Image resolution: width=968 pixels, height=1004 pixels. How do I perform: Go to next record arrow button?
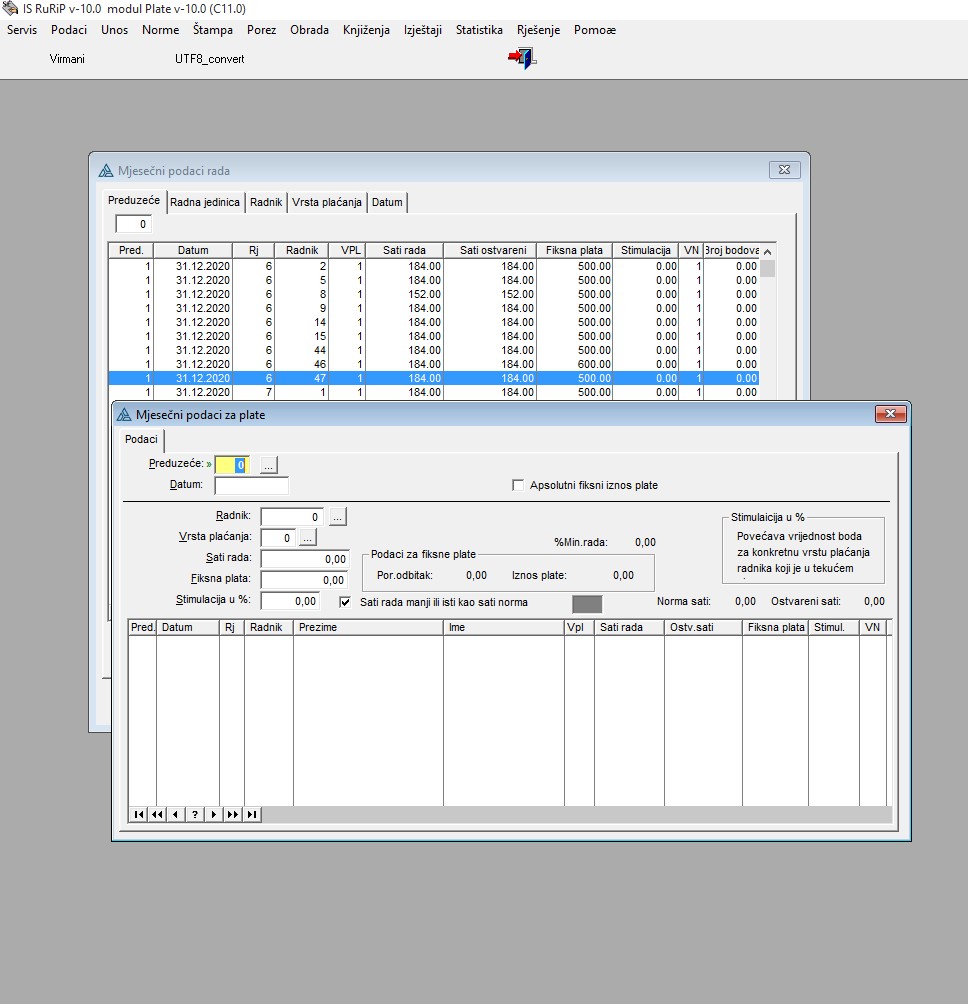214,815
